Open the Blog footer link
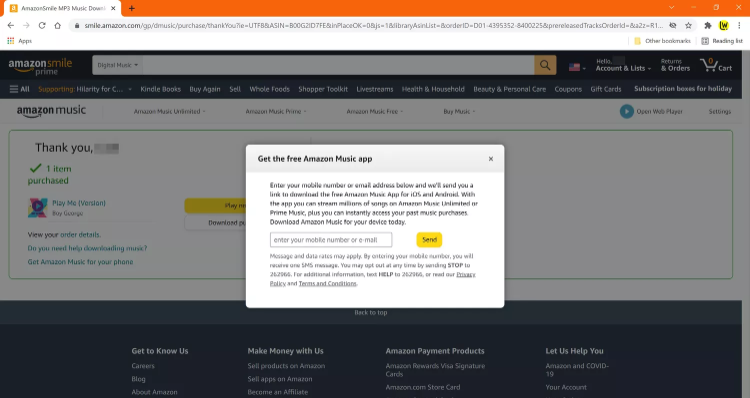This screenshot has width=750, height=398. tap(138, 379)
